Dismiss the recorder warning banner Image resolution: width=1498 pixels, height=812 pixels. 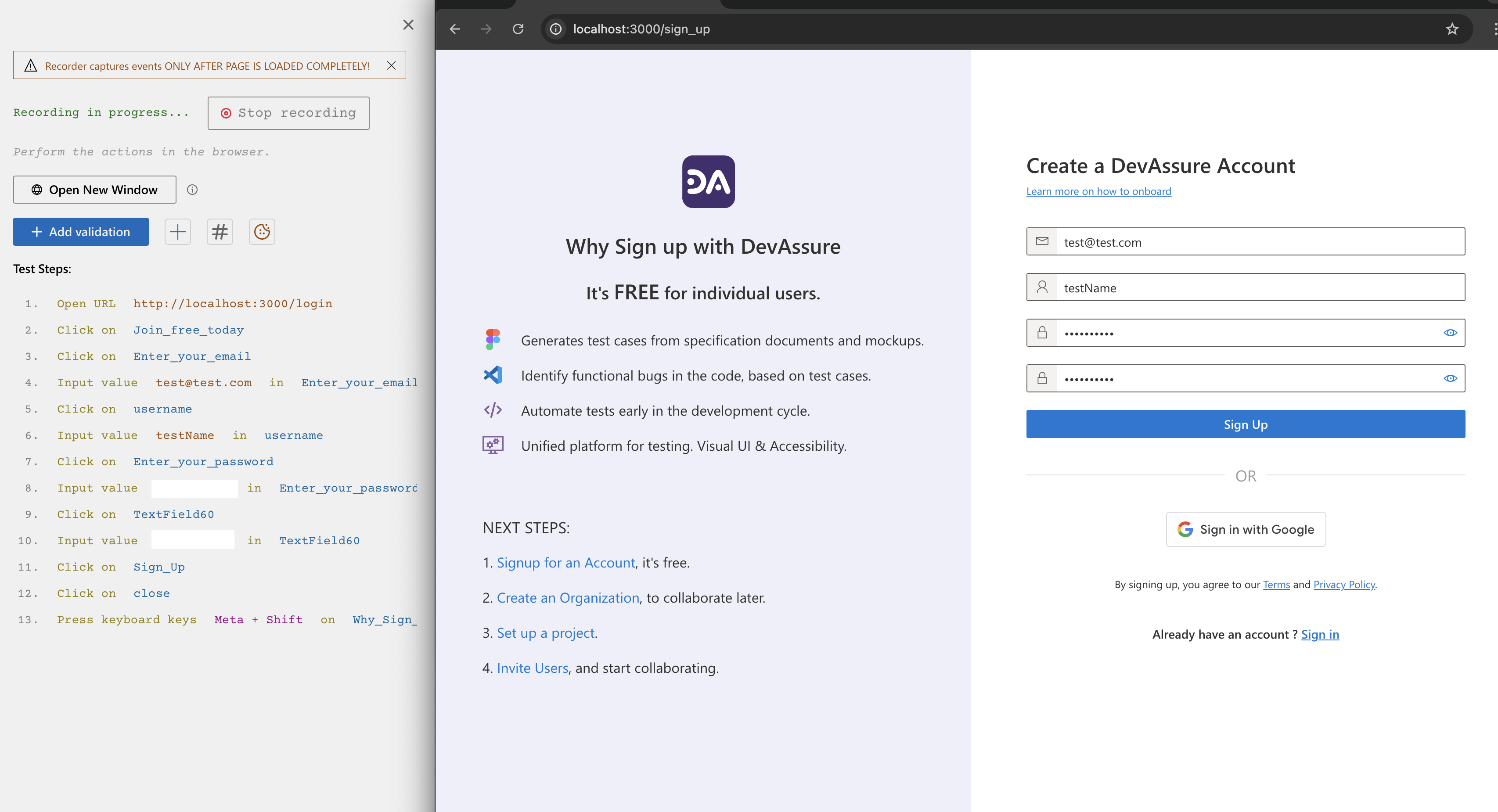click(391, 65)
